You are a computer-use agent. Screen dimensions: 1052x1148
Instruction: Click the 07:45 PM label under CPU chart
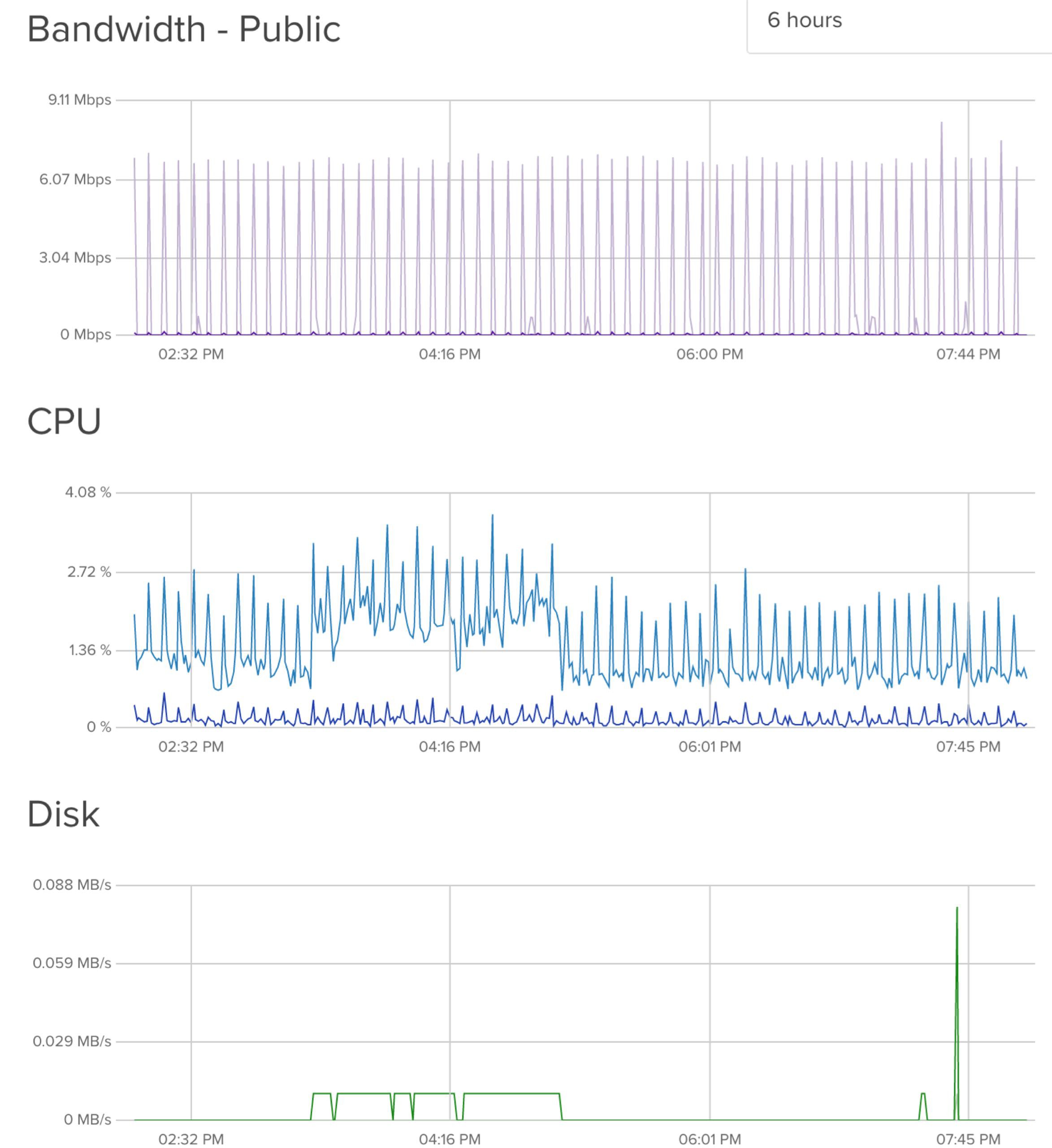click(968, 747)
